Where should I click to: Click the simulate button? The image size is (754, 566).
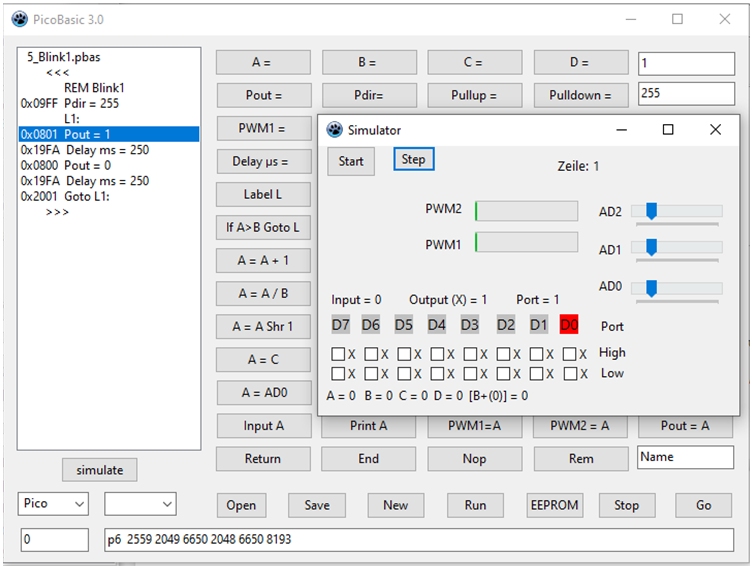coord(100,470)
